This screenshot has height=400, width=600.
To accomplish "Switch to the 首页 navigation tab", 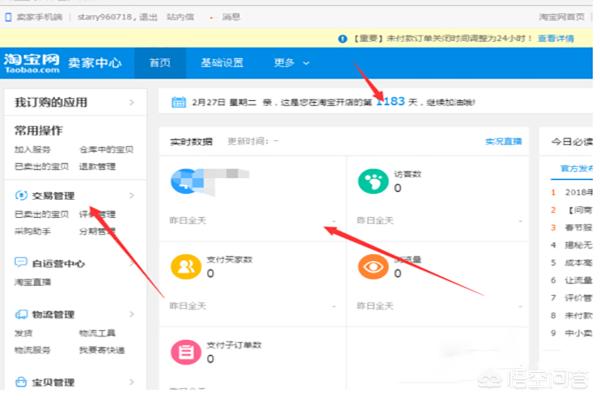I will (160, 63).
